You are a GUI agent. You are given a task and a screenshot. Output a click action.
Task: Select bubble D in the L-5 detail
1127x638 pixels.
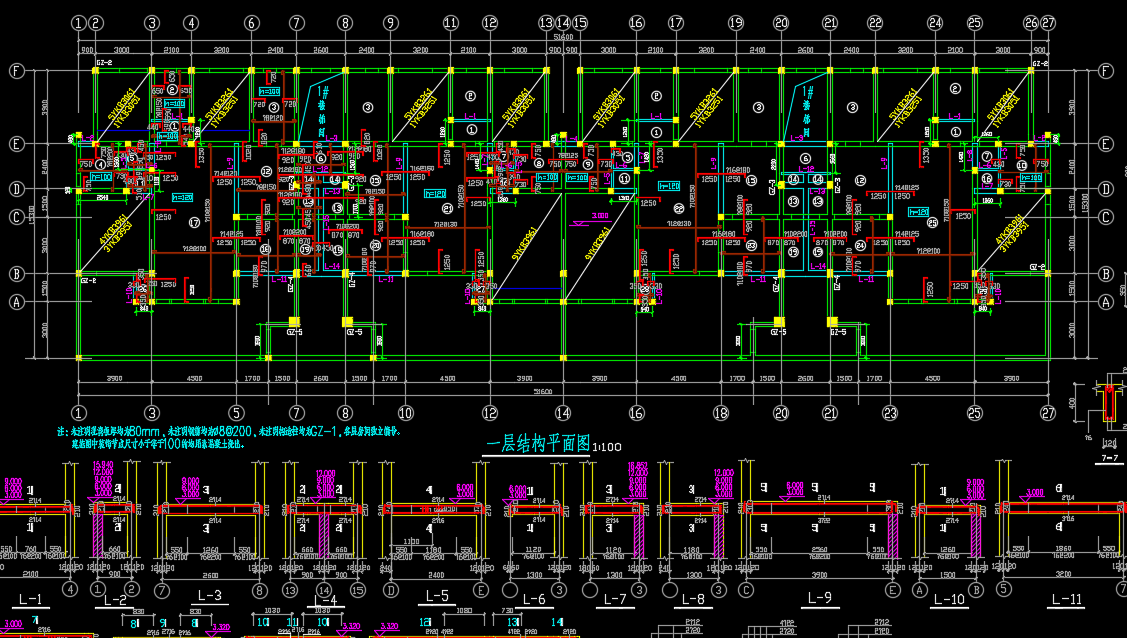(x=391, y=591)
